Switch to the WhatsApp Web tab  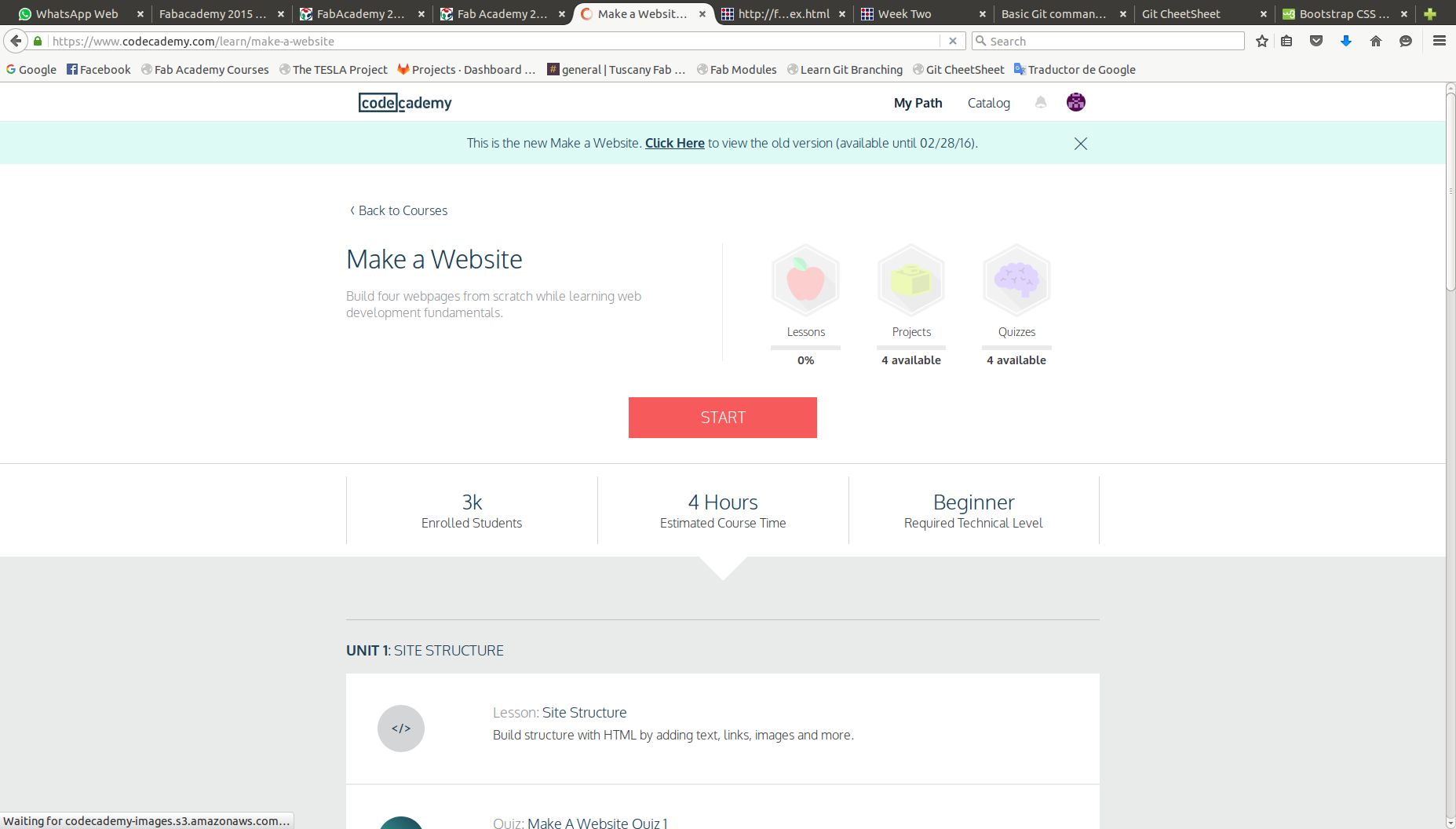(x=76, y=14)
